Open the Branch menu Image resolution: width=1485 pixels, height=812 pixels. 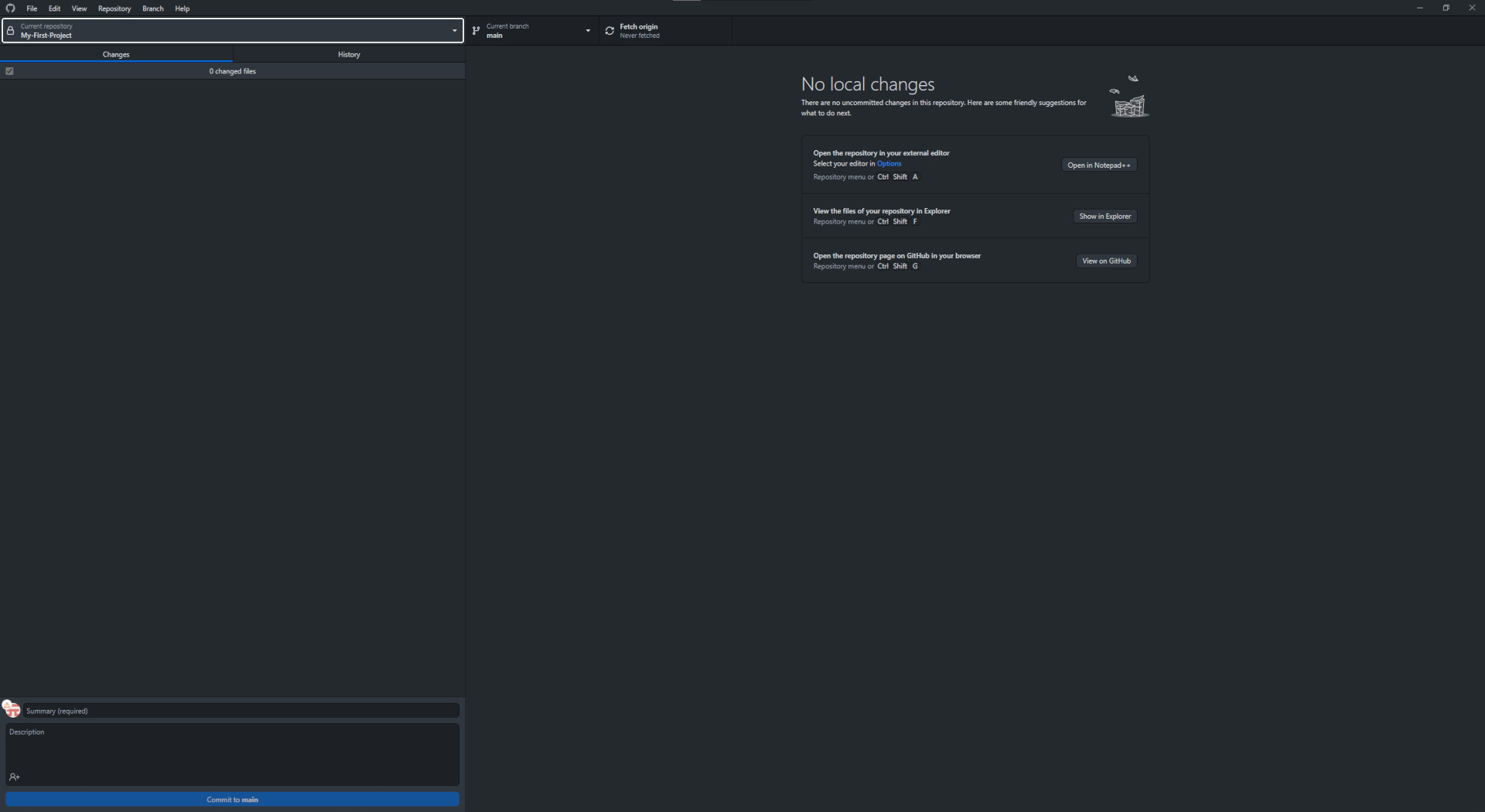153,9
